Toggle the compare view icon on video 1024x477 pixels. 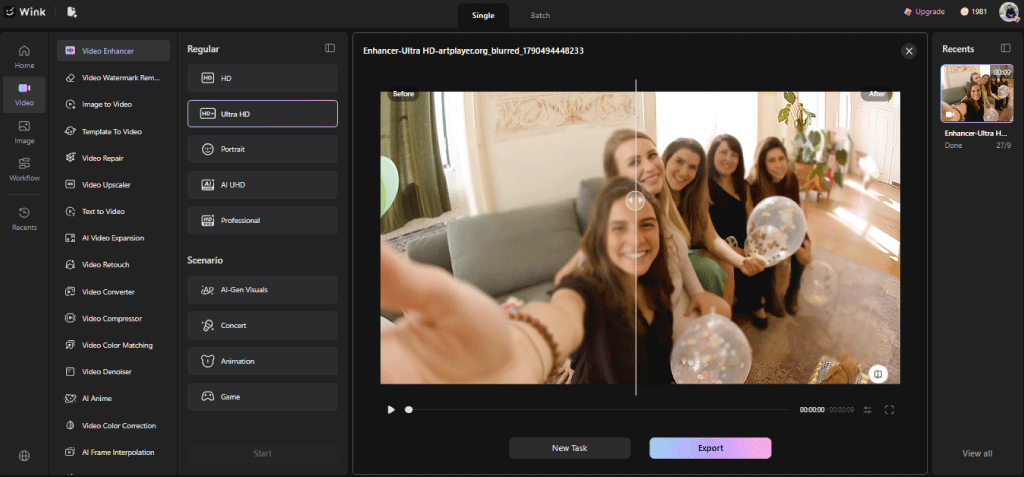[x=878, y=374]
